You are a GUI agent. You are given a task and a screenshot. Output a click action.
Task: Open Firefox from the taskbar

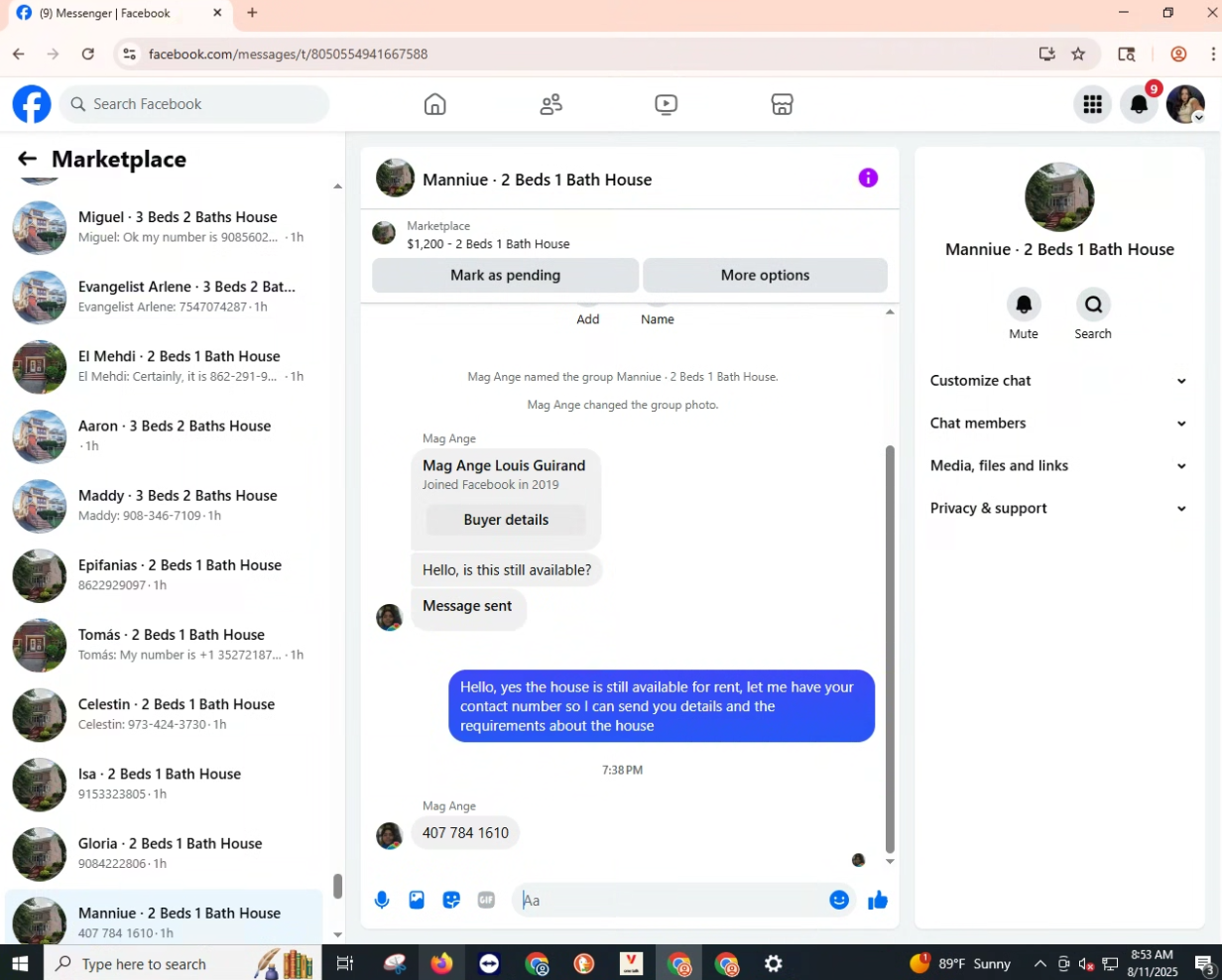(441, 963)
